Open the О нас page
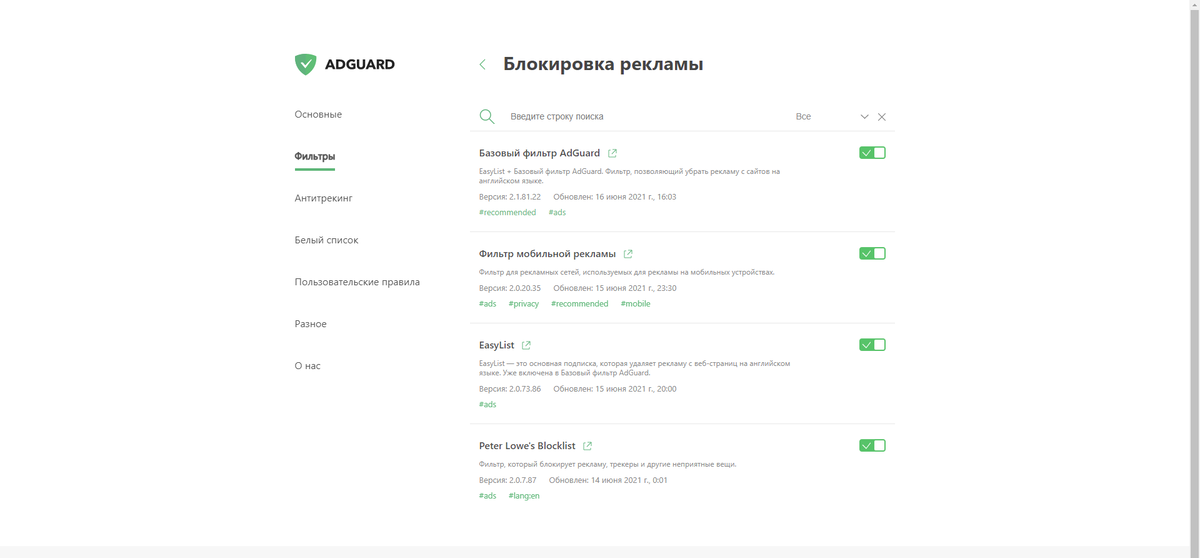This screenshot has width=1200, height=558. 307,366
